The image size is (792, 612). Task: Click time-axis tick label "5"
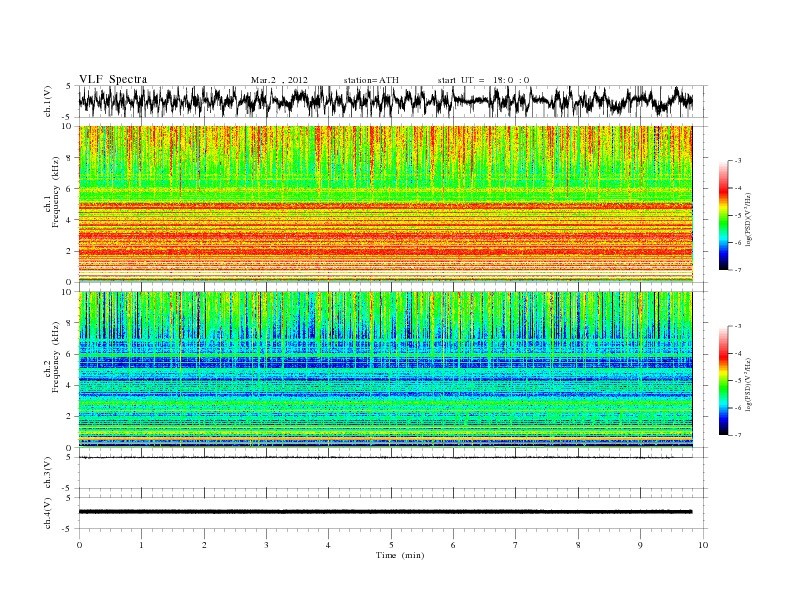coord(391,545)
